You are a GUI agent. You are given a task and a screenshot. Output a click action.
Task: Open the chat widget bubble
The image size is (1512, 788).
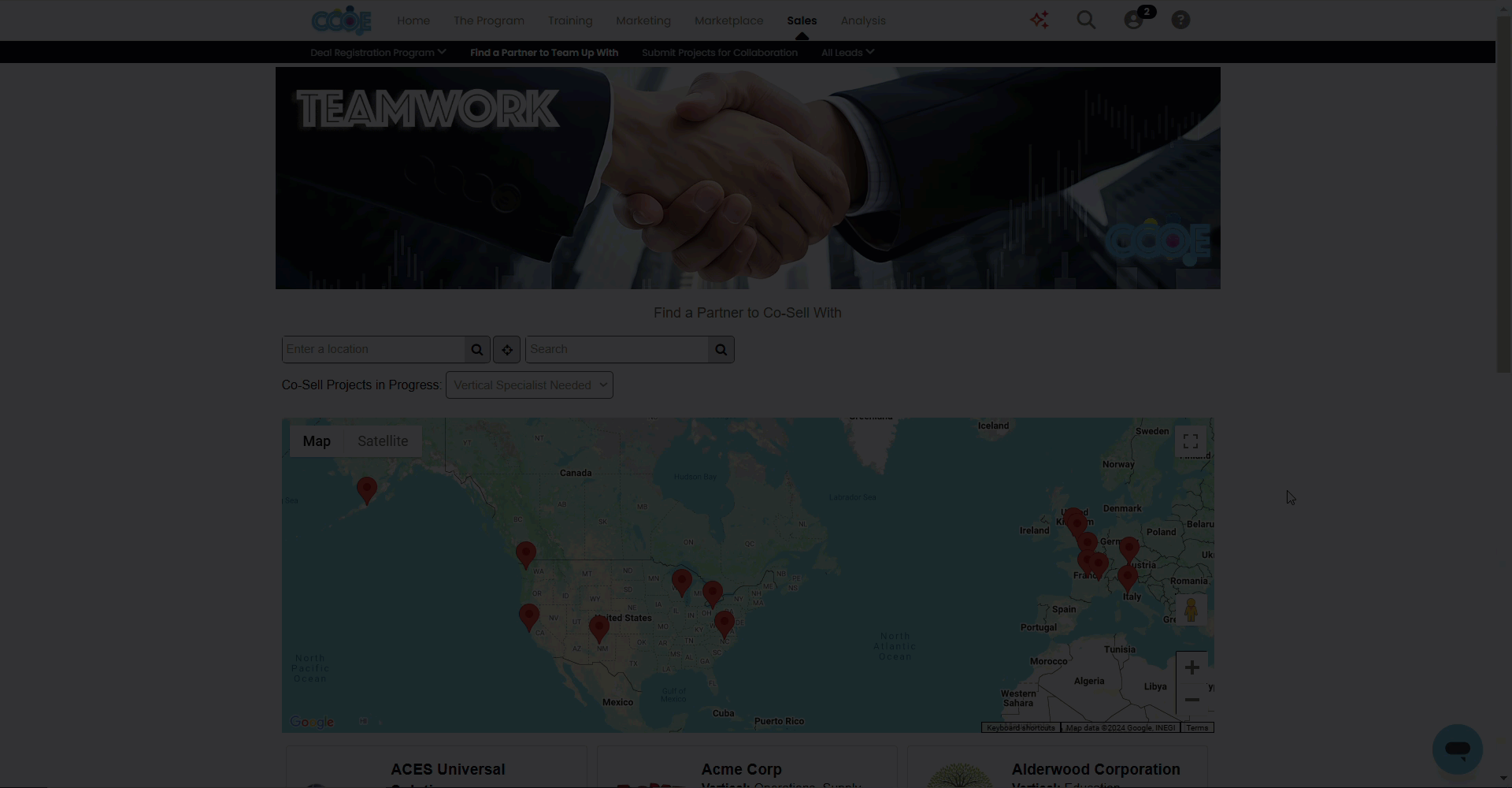[1458, 749]
